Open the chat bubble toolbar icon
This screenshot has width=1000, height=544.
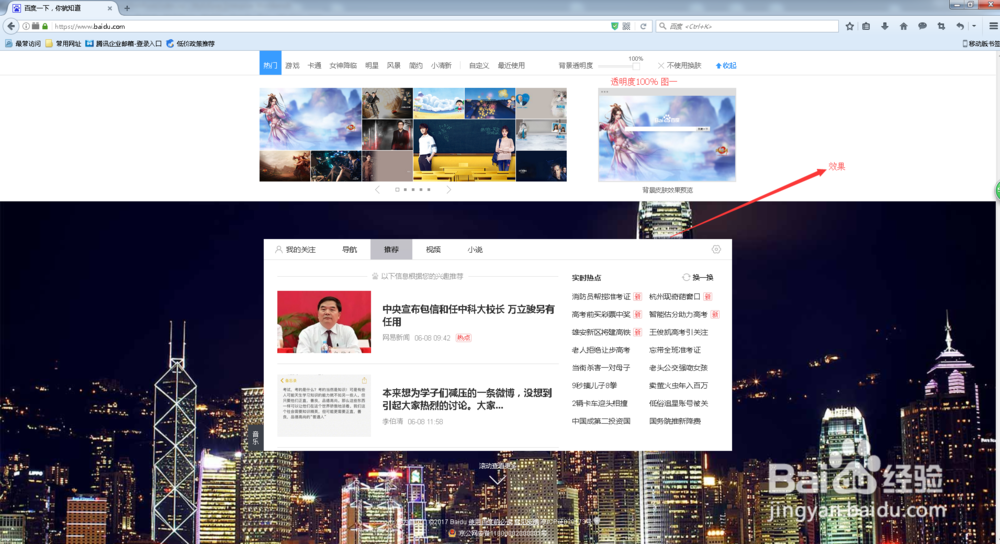coord(922,26)
